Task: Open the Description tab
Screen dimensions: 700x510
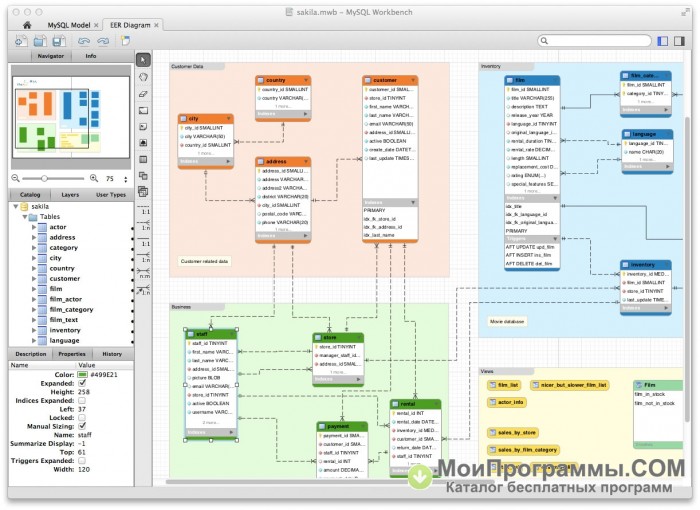Action: click(31, 354)
